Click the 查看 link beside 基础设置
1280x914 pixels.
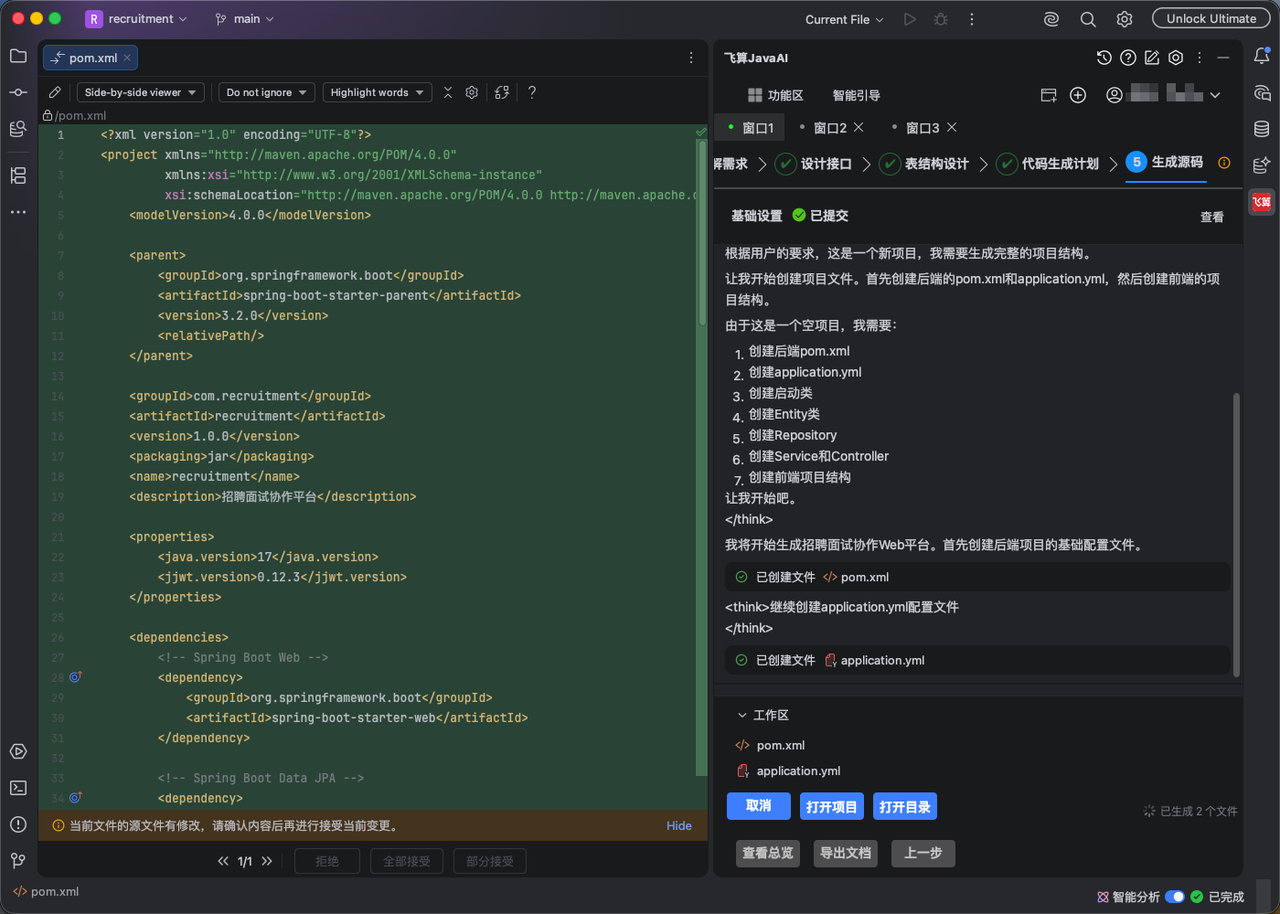click(1212, 216)
